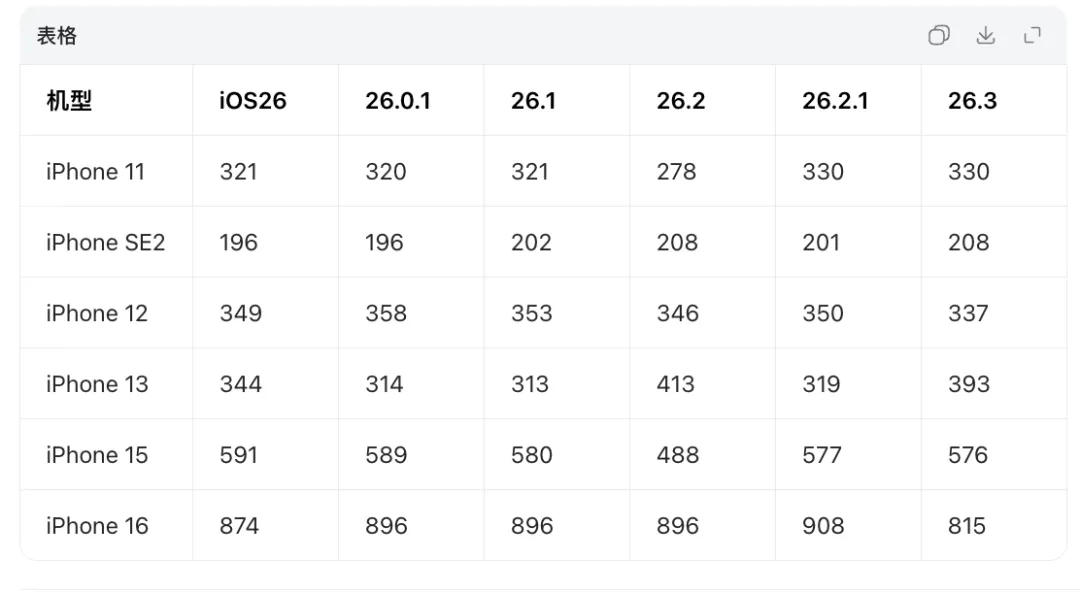Download the table with the download icon
This screenshot has width=1080, height=592.
pyautogui.click(x=986, y=35)
